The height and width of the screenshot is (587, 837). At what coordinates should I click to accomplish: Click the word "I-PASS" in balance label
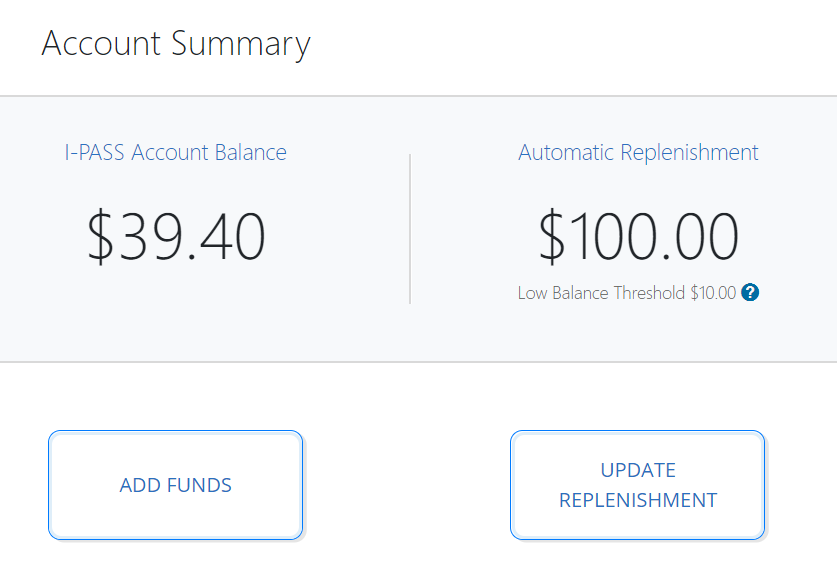coord(95,153)
